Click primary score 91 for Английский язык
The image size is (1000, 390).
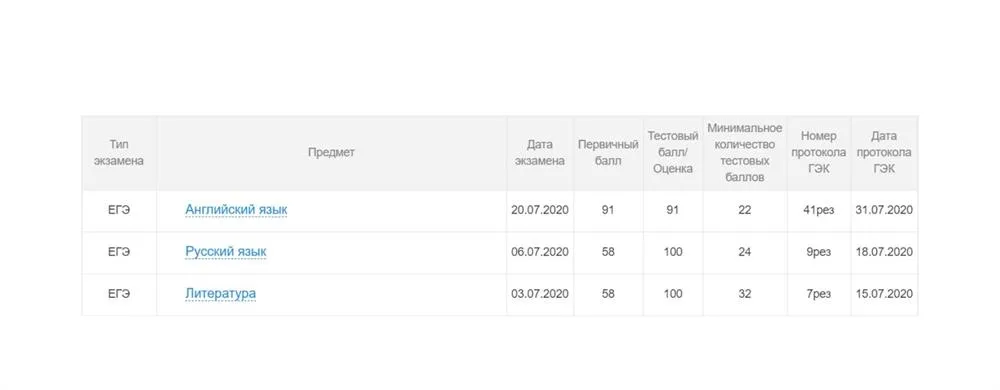[x=608, y=210]
